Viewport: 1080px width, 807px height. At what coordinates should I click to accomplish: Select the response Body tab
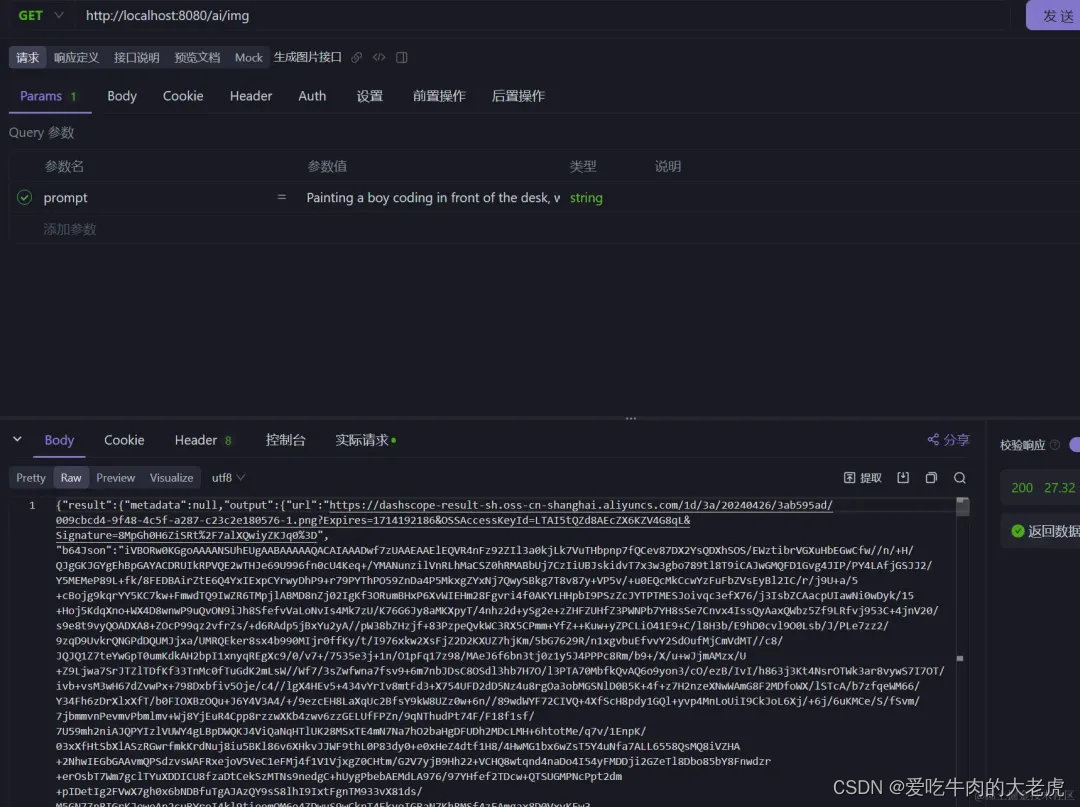tap(59, 440)
